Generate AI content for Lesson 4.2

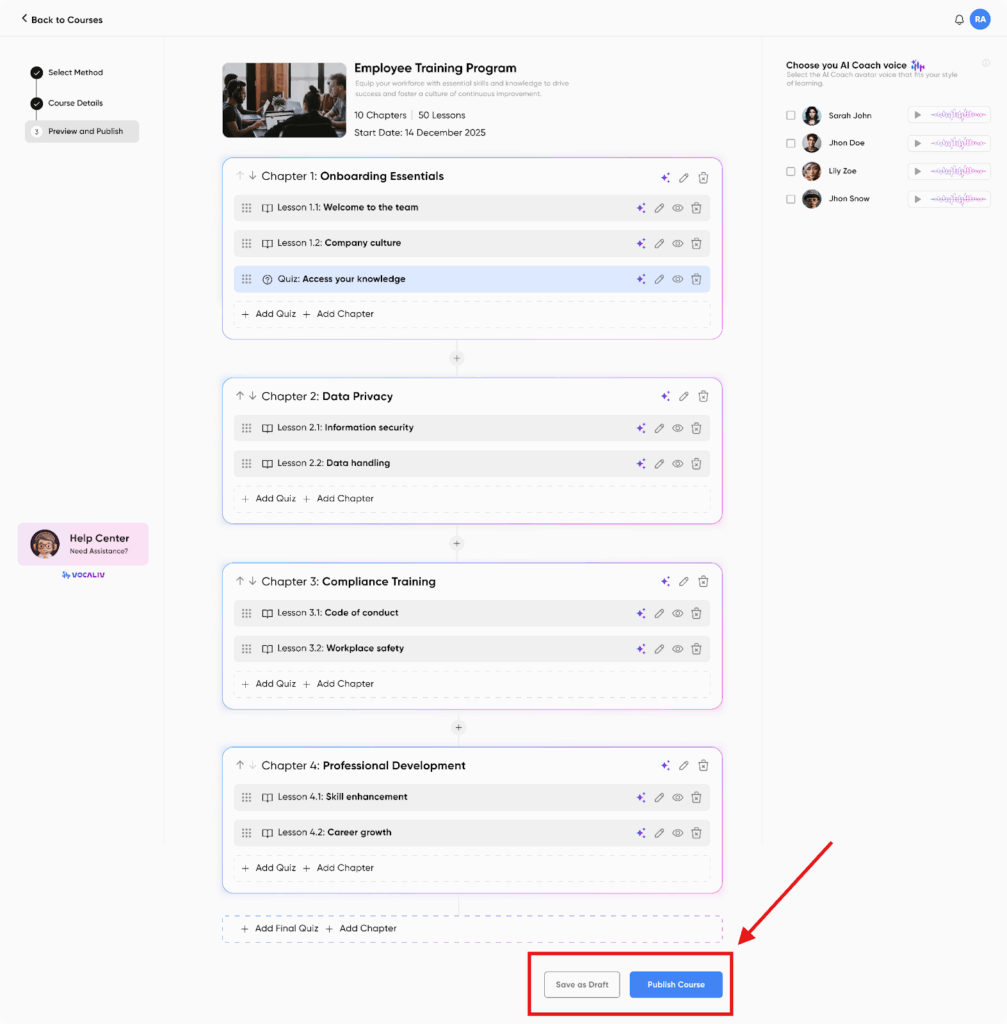[641, 833]
